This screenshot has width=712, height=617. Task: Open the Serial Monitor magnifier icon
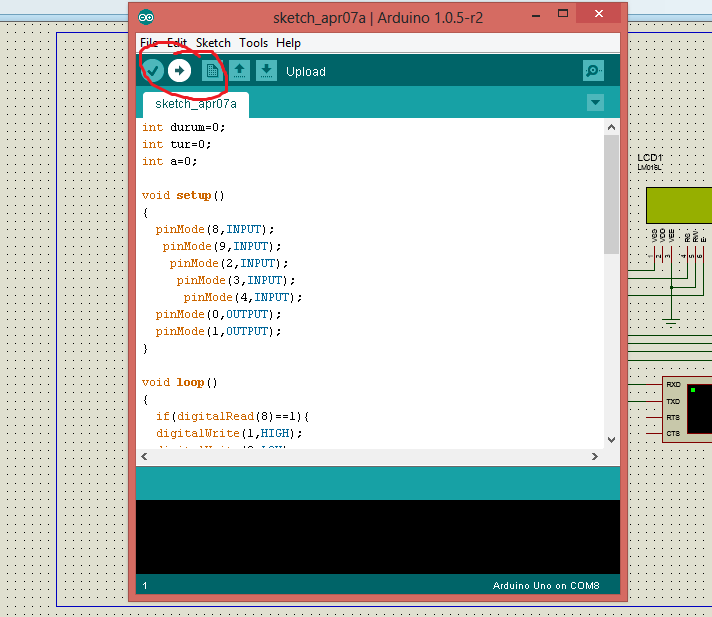pos(593,71)
